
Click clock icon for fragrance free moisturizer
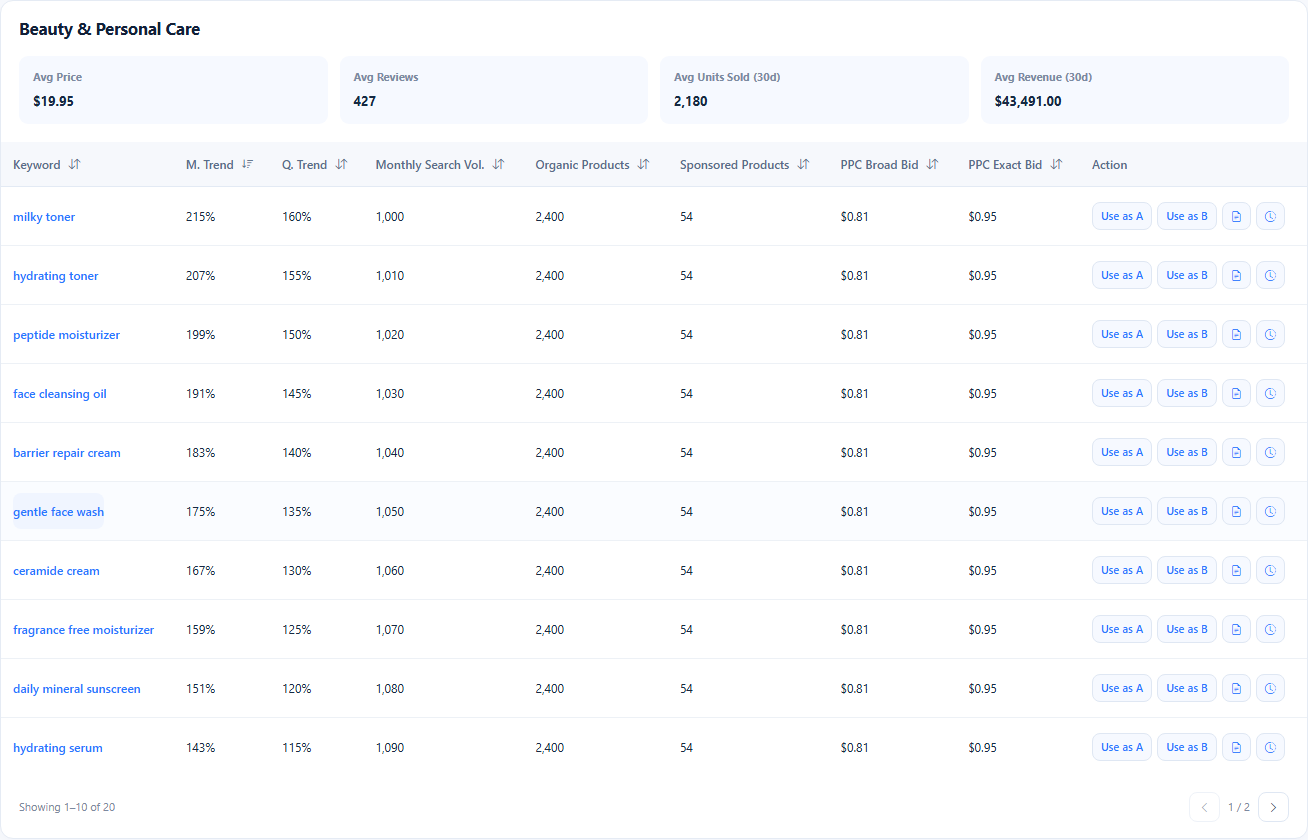(1270, 629)
